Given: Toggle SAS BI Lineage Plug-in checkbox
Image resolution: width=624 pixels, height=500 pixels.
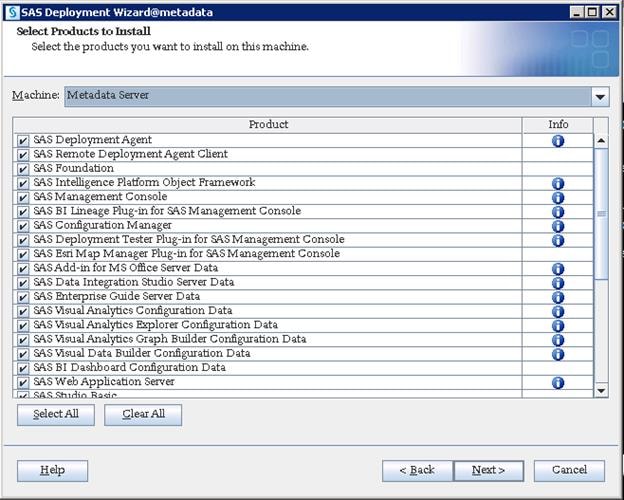Looking at the screenshot, I should [23, 212].
